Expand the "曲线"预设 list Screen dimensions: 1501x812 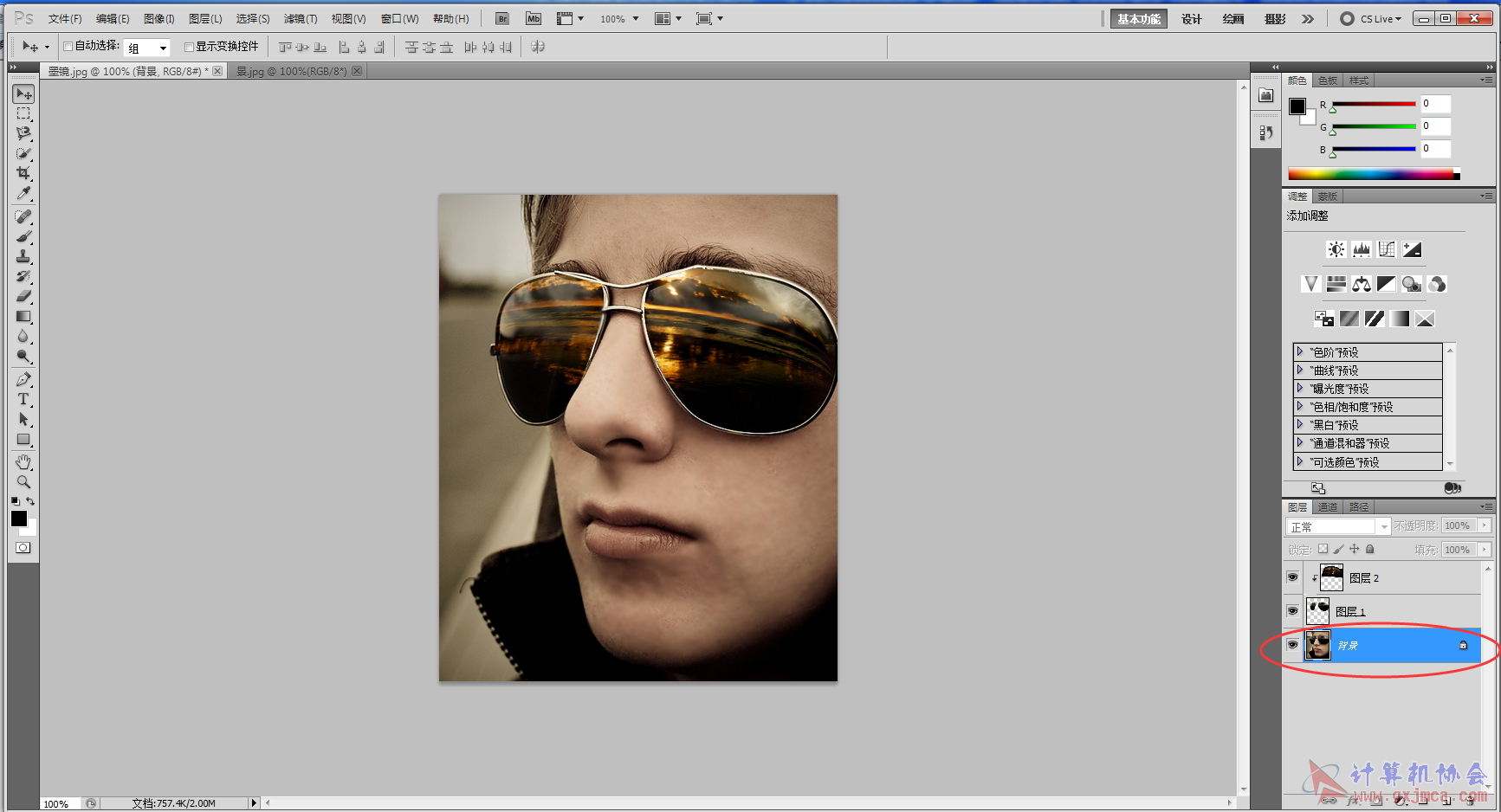1300,370
